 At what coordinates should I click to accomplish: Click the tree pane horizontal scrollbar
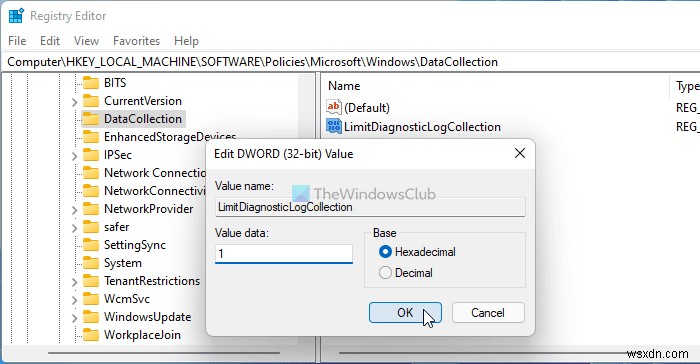coord(164,353)
